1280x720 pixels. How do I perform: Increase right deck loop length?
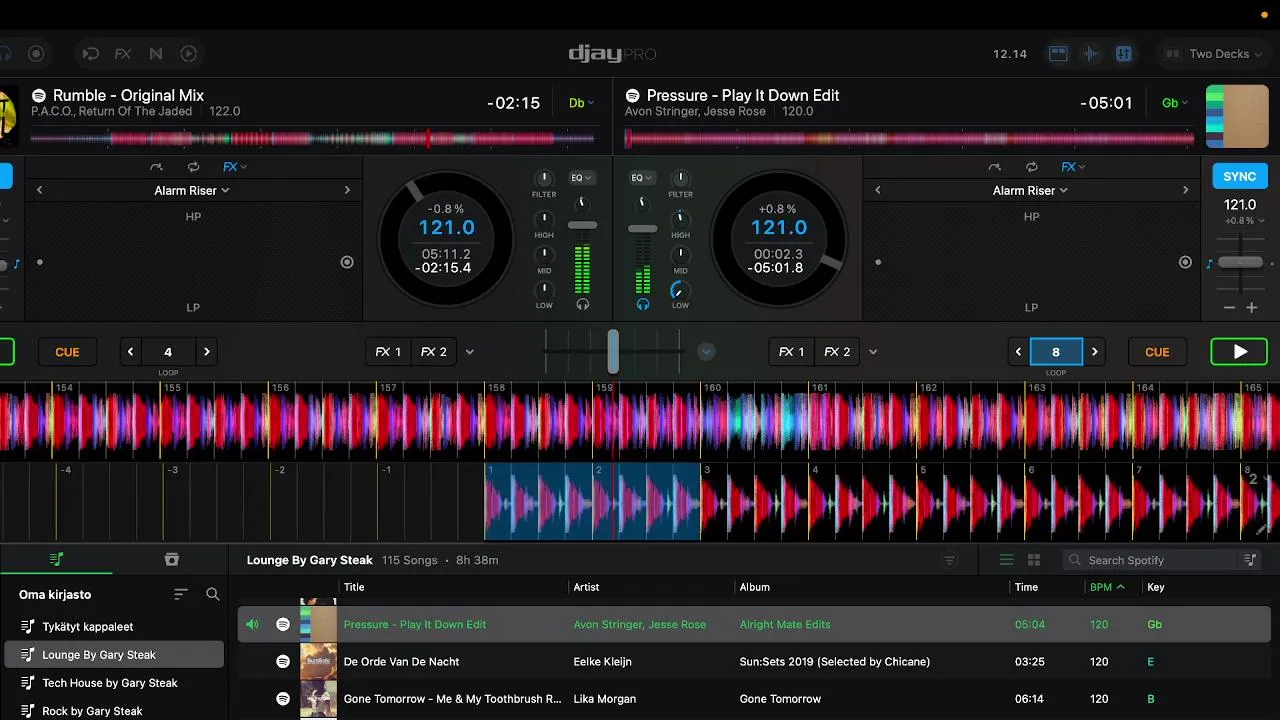tap(1095, 352)
